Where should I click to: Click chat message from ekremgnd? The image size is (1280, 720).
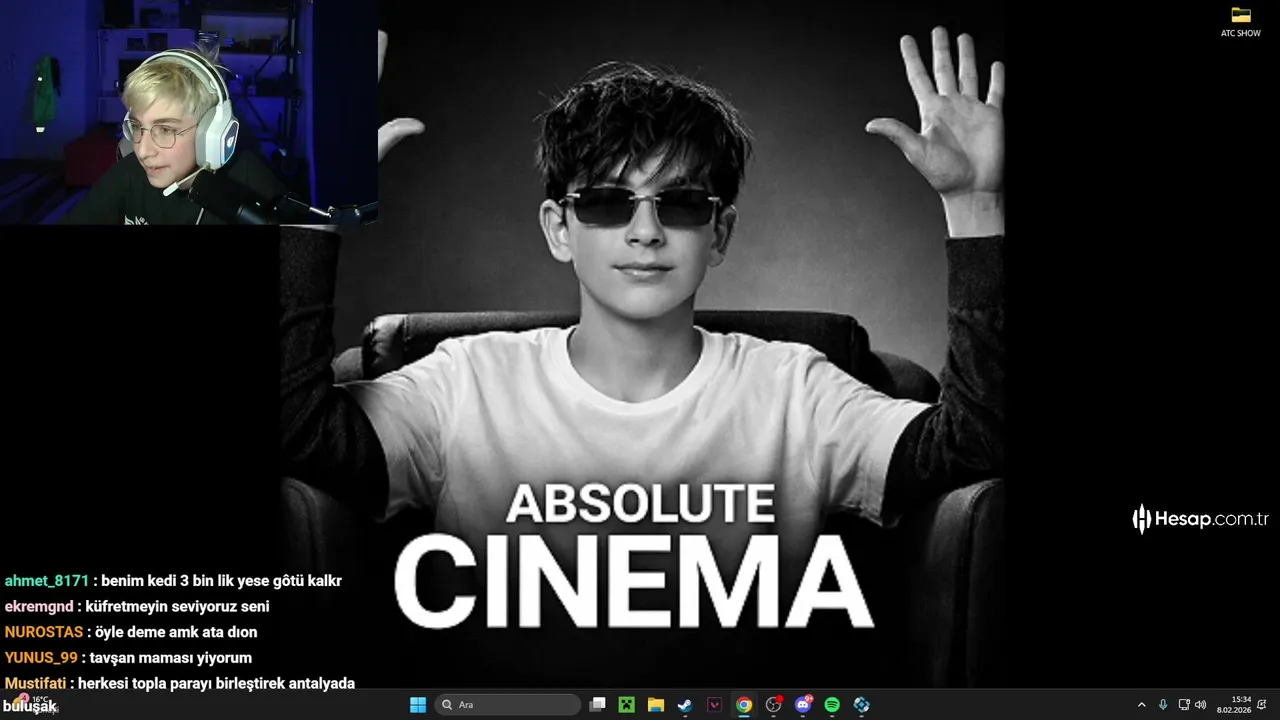(x=137, y=606)
